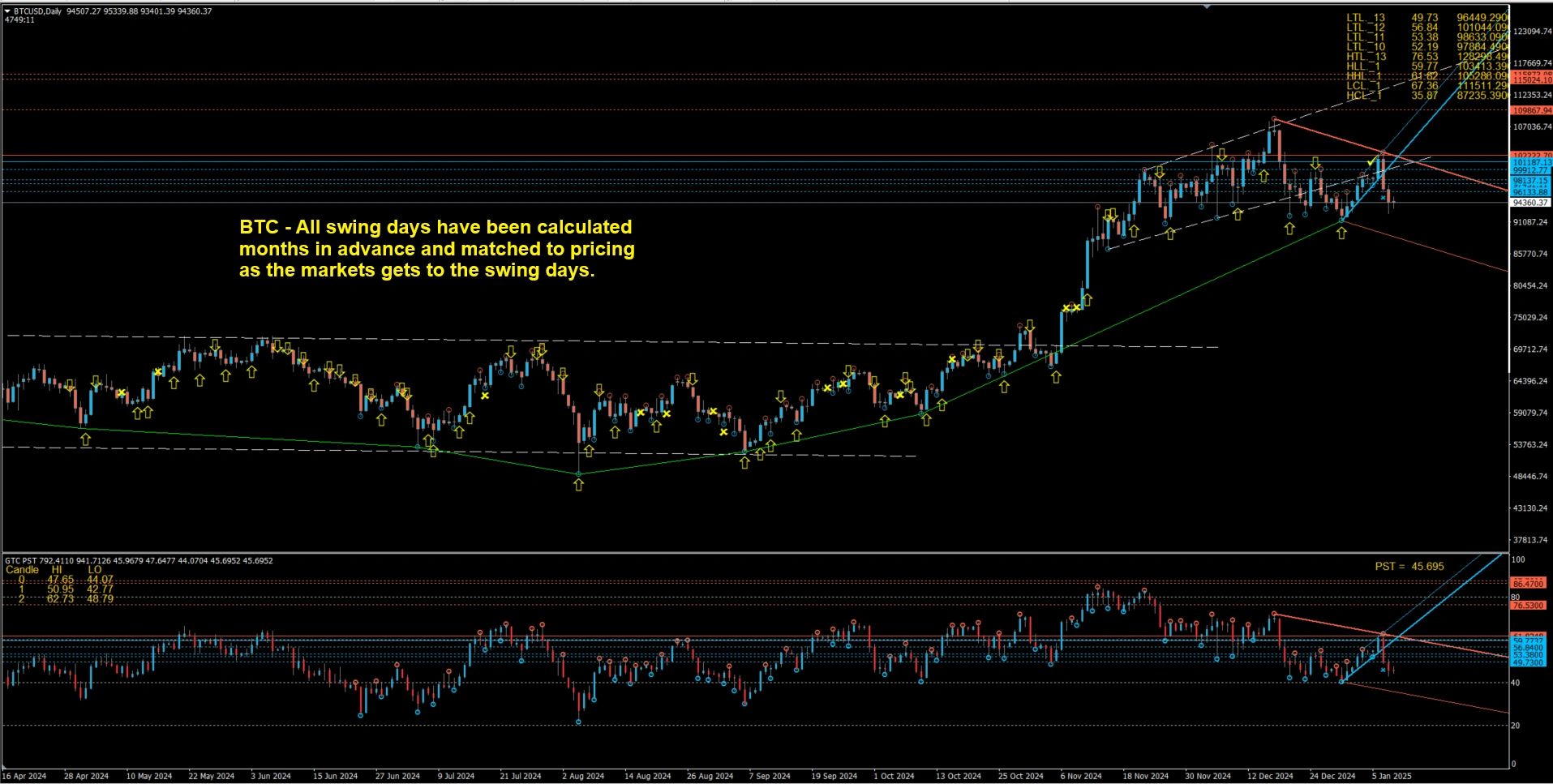Click the BTCUSD,Daily chart title

(37, 11)
